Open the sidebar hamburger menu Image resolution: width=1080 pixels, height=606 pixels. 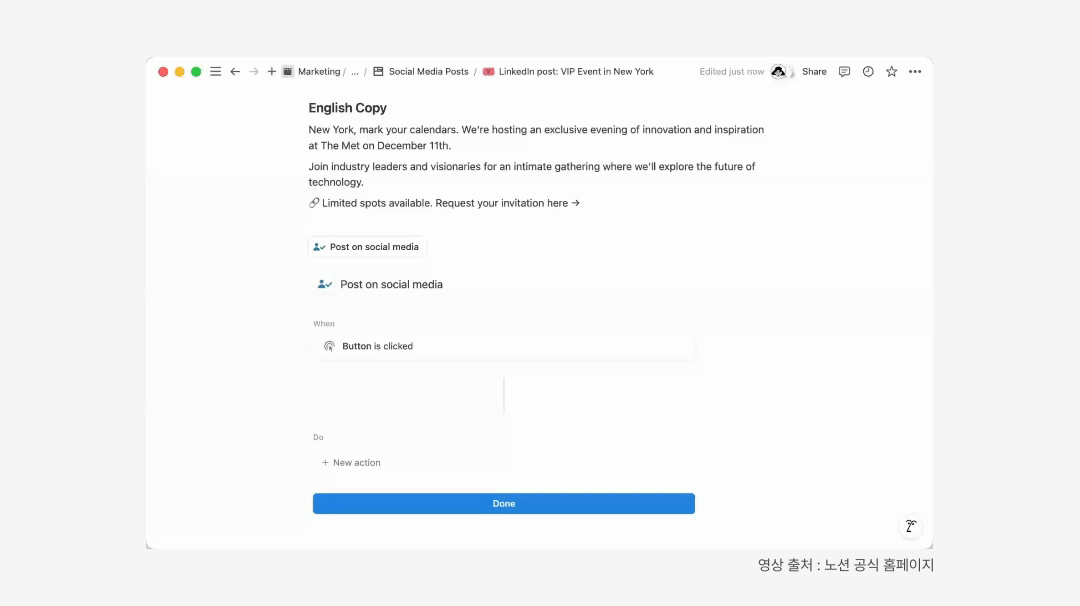click(215, 72)
